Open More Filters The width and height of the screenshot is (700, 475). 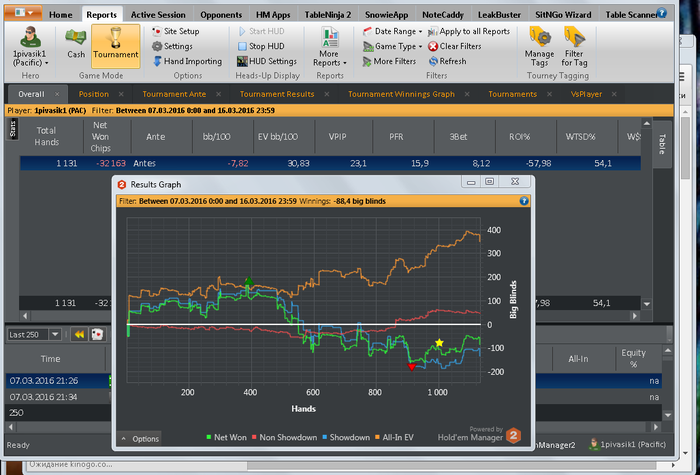click(389, 61)
